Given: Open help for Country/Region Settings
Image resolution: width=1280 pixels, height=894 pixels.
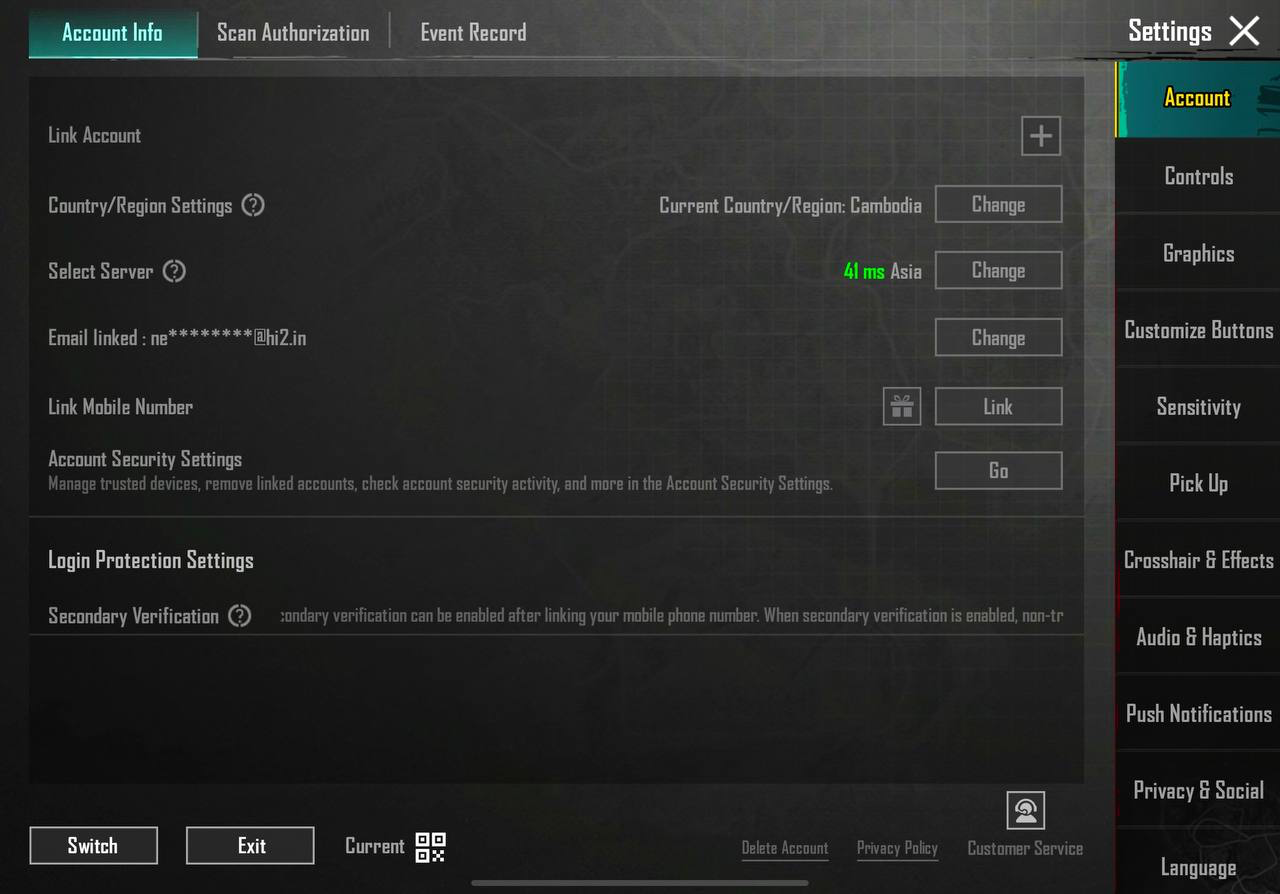Looking at the screenshot, I should coord(253,205).
